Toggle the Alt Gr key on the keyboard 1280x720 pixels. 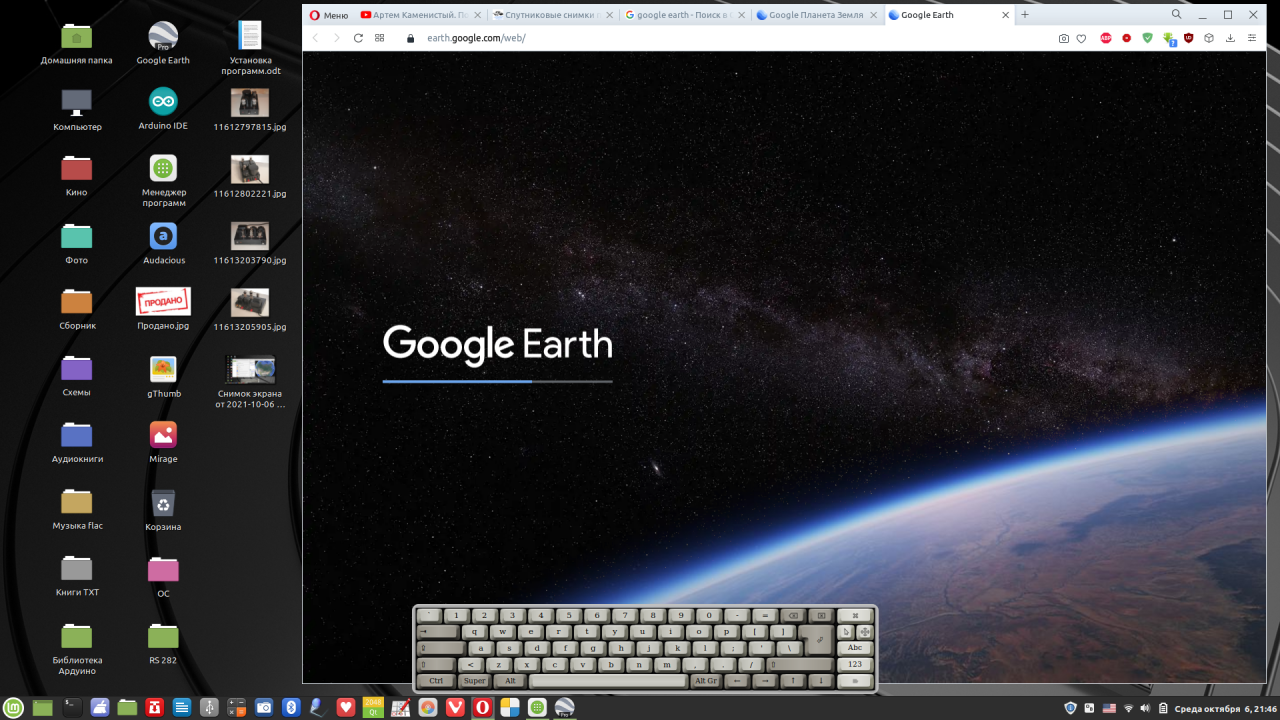(x=705, y=681)
